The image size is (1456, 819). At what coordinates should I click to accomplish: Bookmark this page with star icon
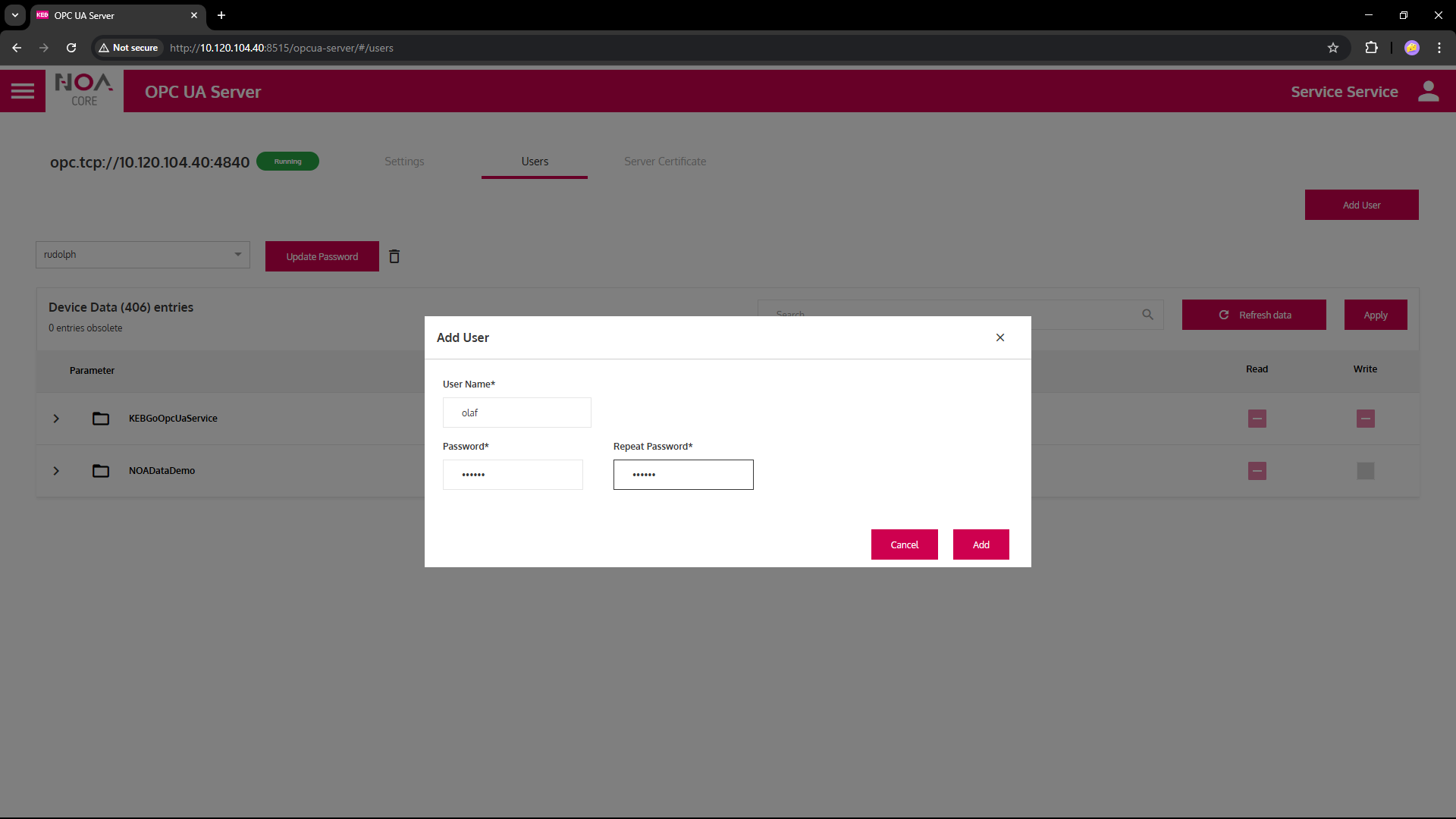pos(1333,48)
